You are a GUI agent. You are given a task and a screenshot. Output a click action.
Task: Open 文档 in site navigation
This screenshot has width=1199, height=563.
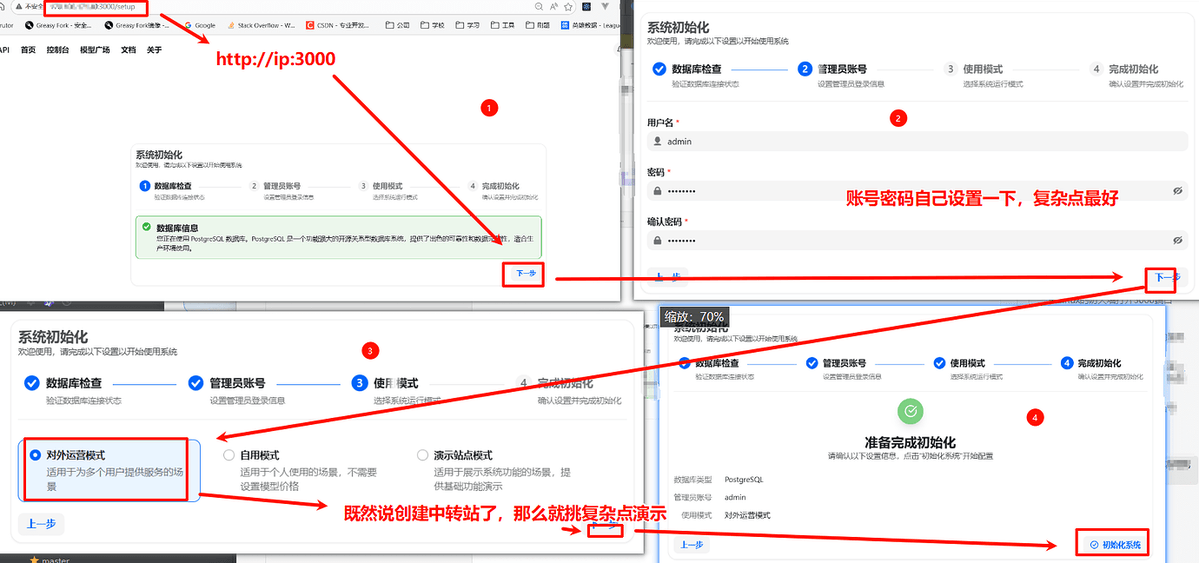[128, 50]
